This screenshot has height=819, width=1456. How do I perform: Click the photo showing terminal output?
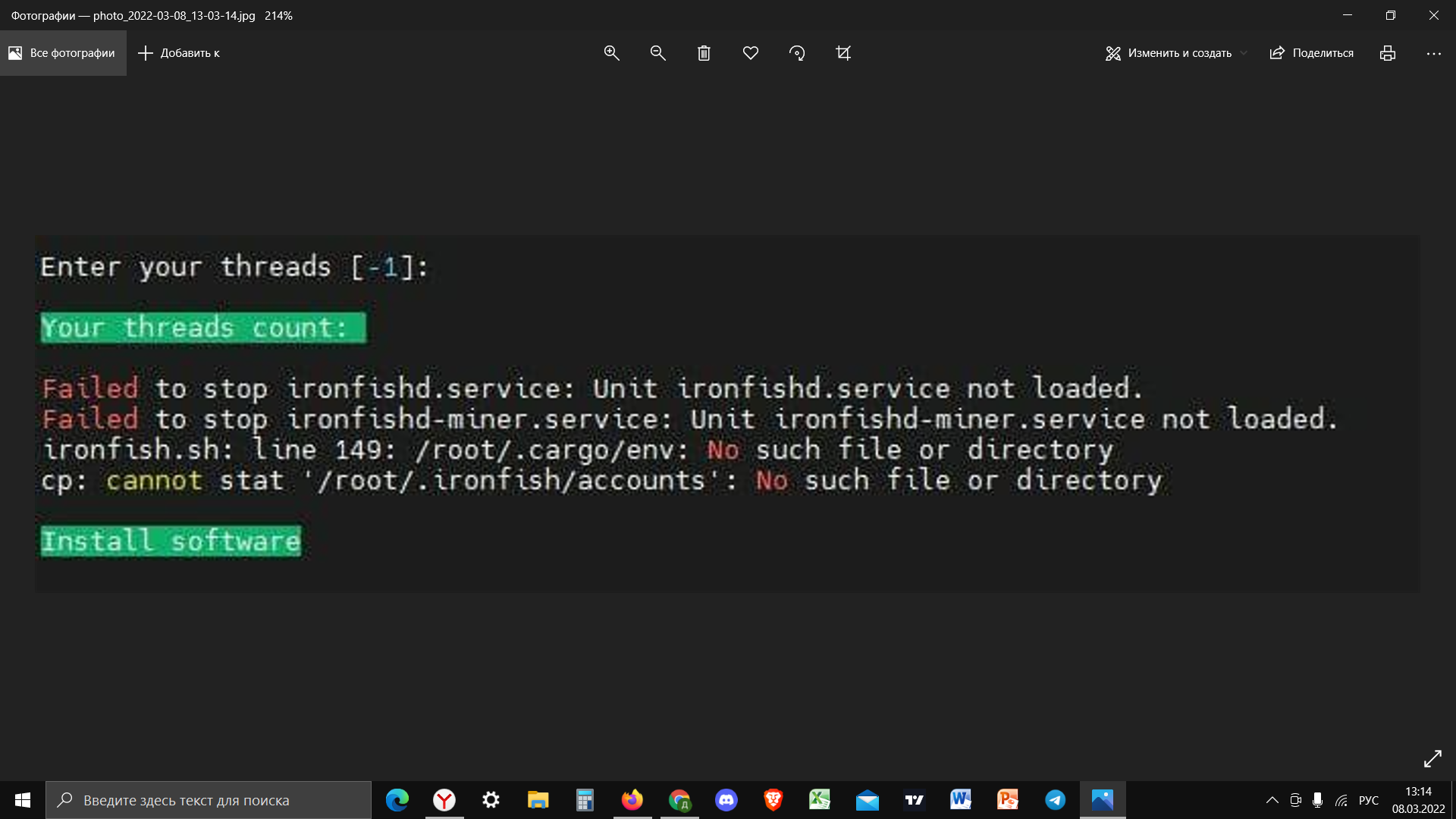tap(727, 414)
